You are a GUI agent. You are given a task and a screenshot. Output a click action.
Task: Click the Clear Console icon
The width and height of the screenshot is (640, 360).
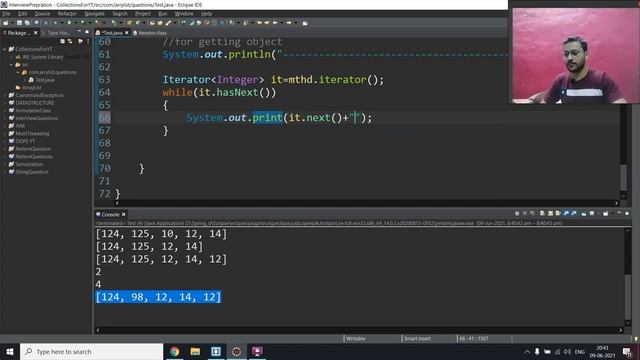(542, 213)
